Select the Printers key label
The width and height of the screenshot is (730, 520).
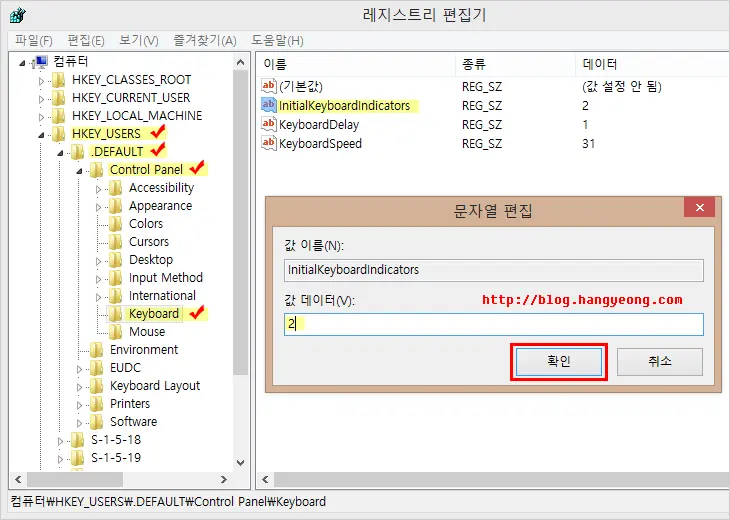130,404
